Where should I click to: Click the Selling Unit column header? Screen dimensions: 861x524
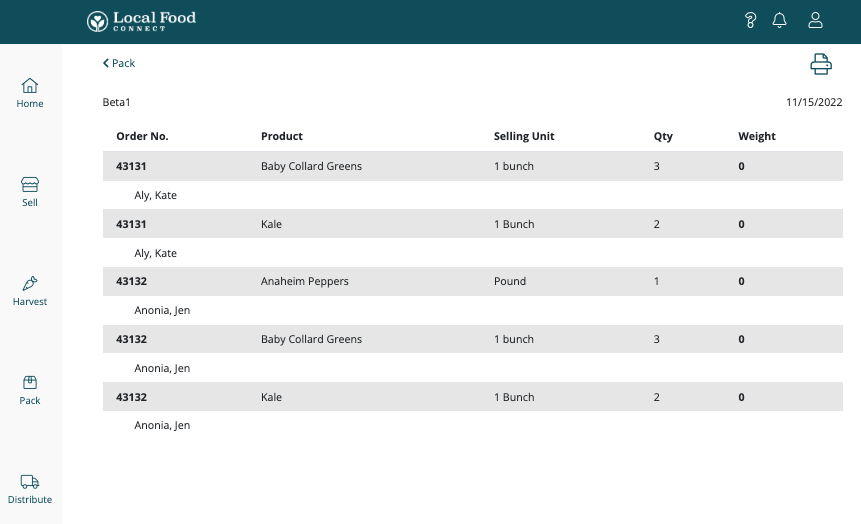(x=524, y=136)
